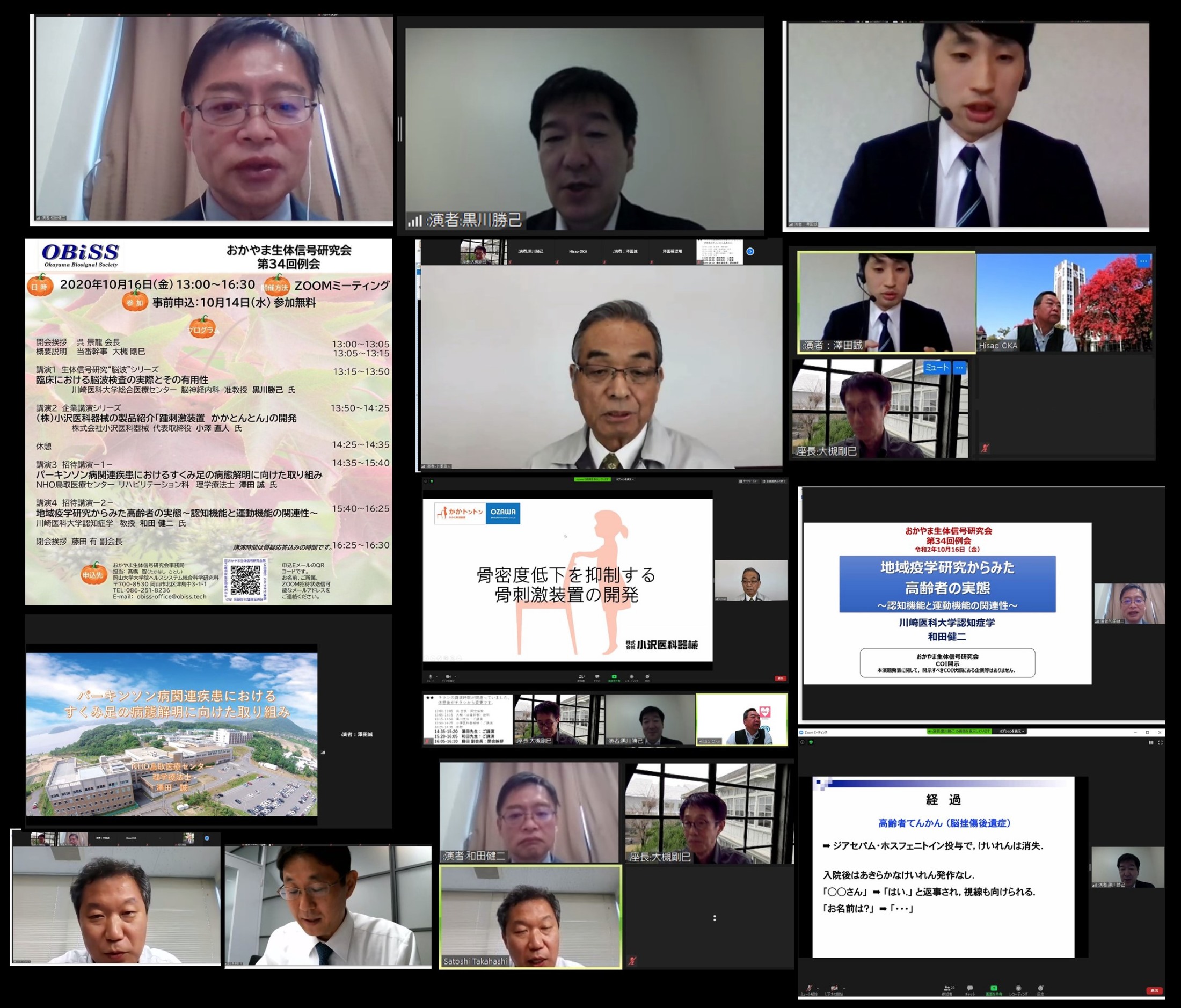
Task: Open the 反応 reactions emoji icon
Action: tap(1040, 989)
